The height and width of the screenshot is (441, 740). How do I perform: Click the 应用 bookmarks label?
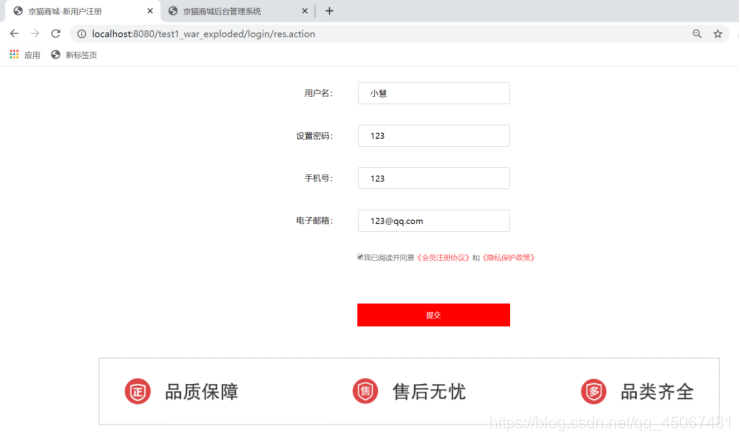point(32,55)
